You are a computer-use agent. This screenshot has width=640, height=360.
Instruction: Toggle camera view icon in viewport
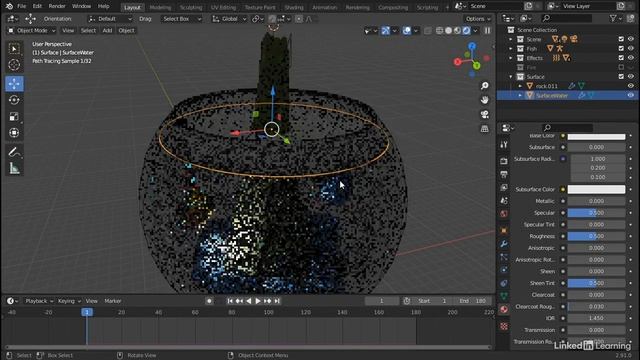pos(484,114)
